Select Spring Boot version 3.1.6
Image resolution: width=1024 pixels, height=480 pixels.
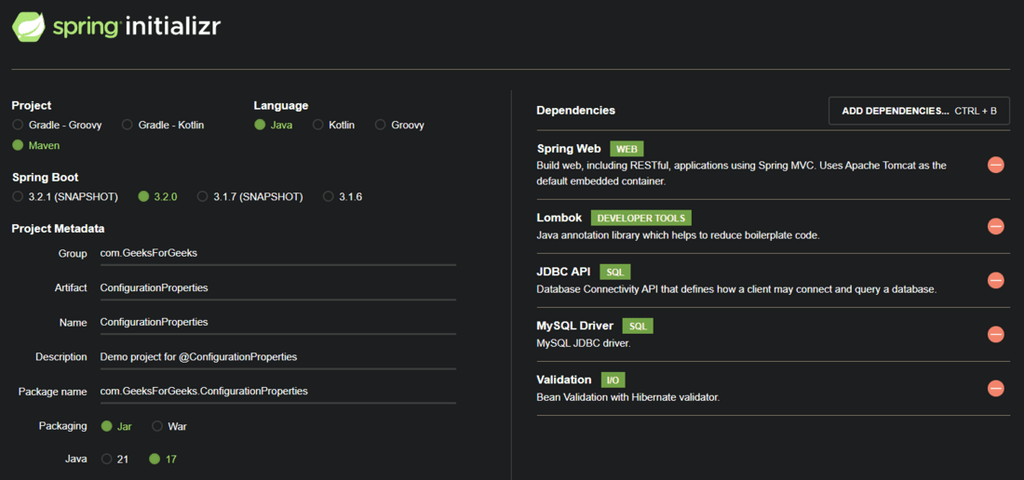pyautogui.click(x=328, y=197)
